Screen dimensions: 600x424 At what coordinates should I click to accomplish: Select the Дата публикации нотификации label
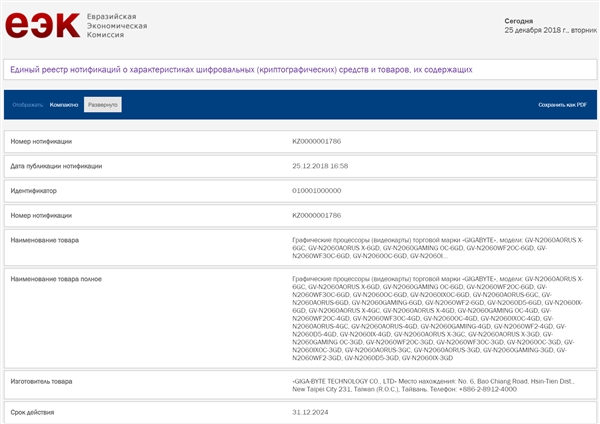pos(56,166)
